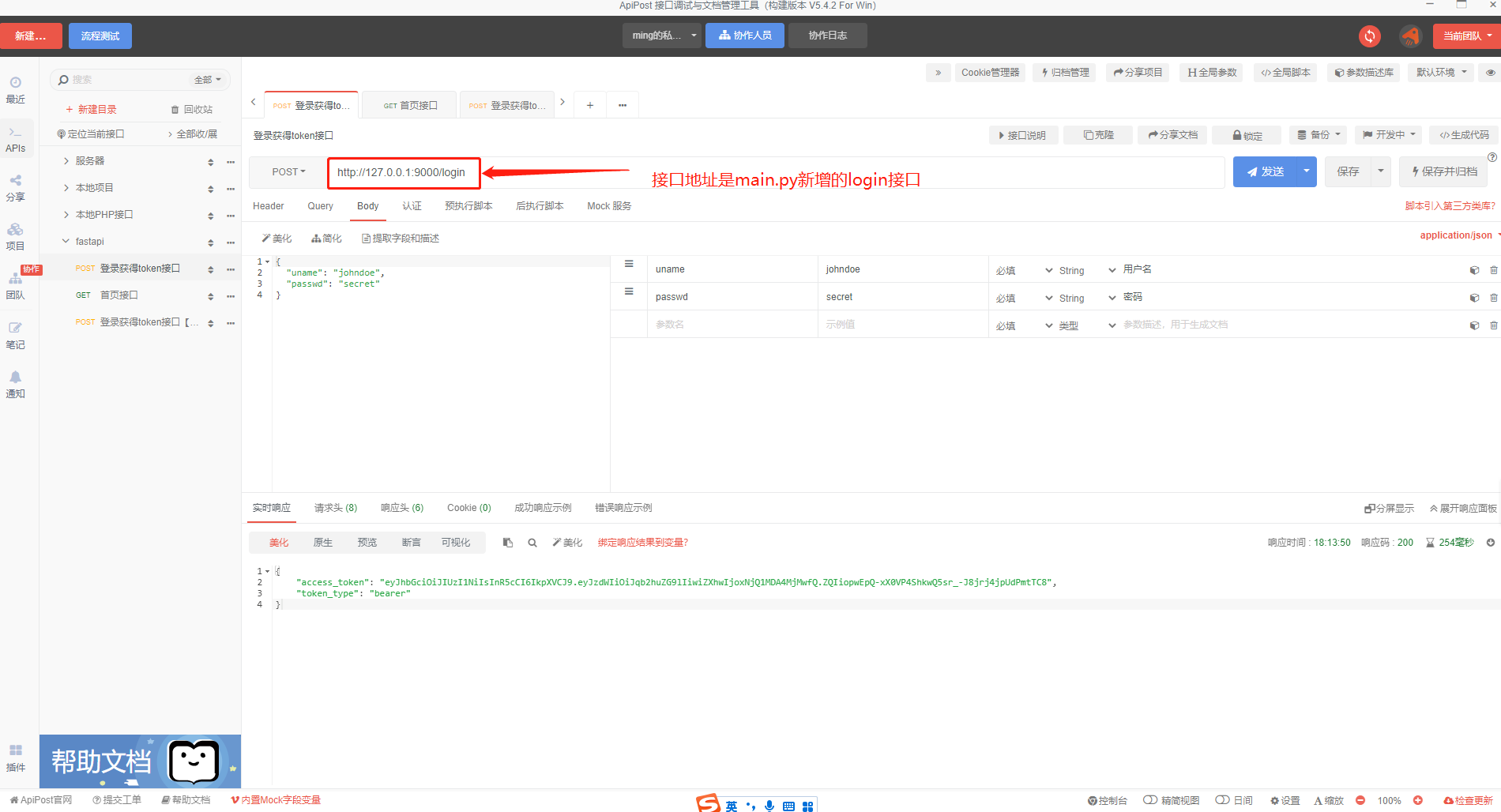This screenshot has width=1501, height=812.
Task: Open the 开发中 status dropdown
Action: pos(1387,134)
